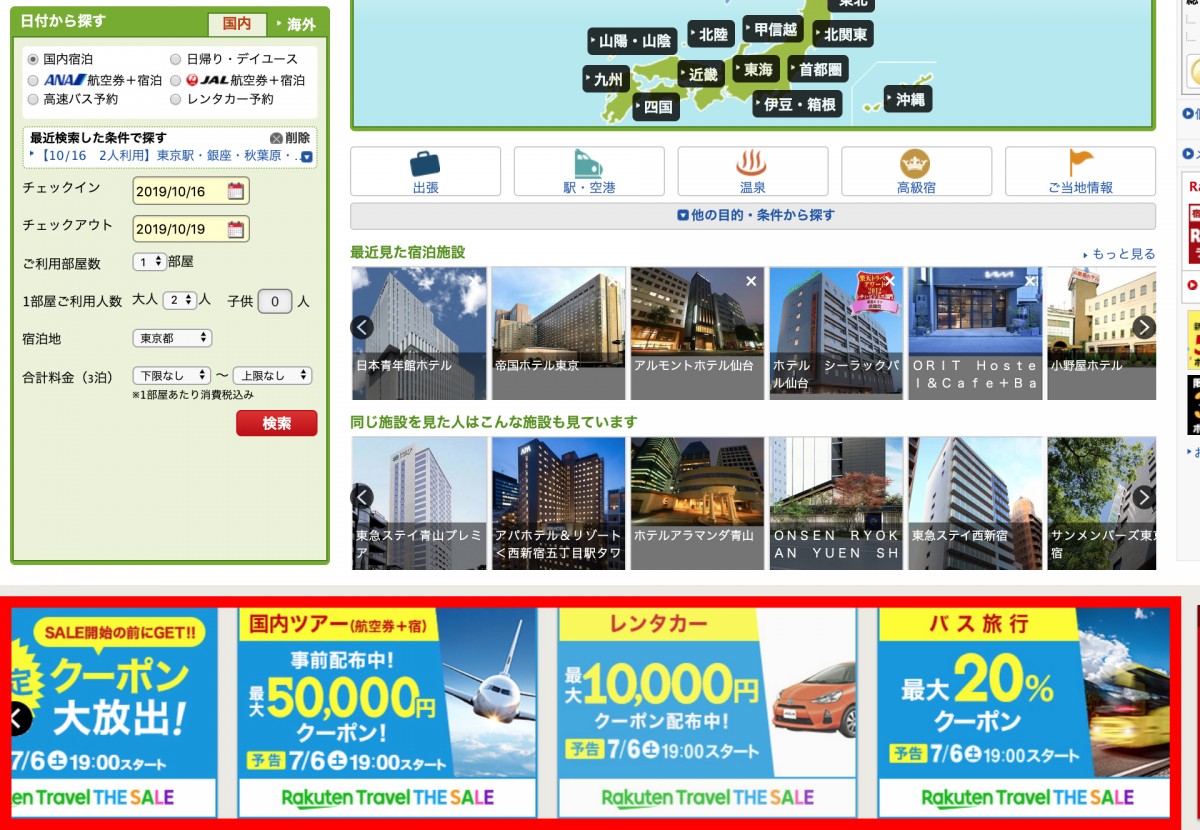Select 沖縄 region on map
The image size is (1200, 830).
908,99
